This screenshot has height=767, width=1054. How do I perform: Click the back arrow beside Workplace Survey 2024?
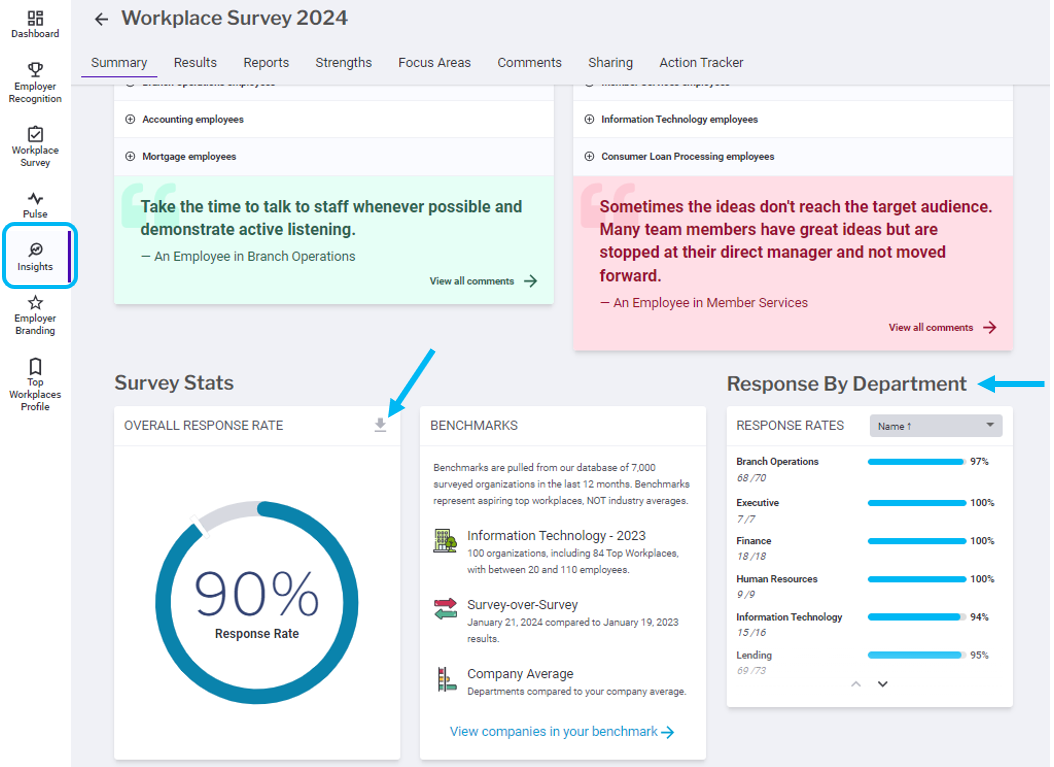[x=100, y=18]
